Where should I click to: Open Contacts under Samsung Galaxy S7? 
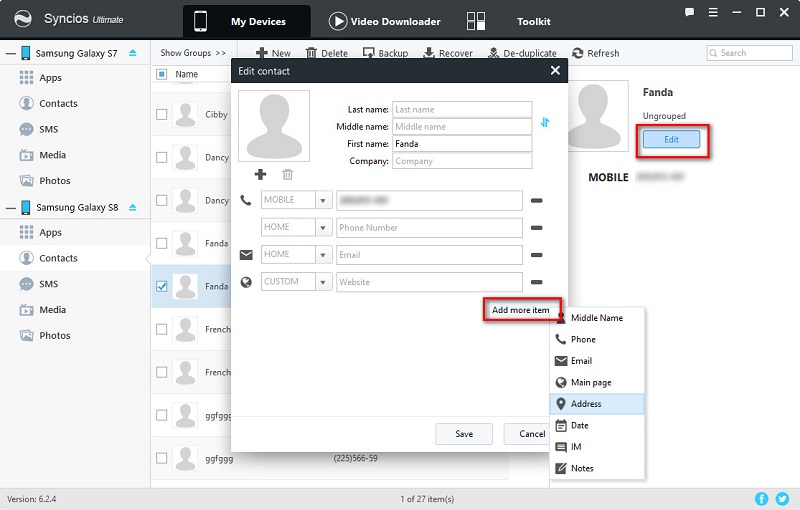point(58,104)
